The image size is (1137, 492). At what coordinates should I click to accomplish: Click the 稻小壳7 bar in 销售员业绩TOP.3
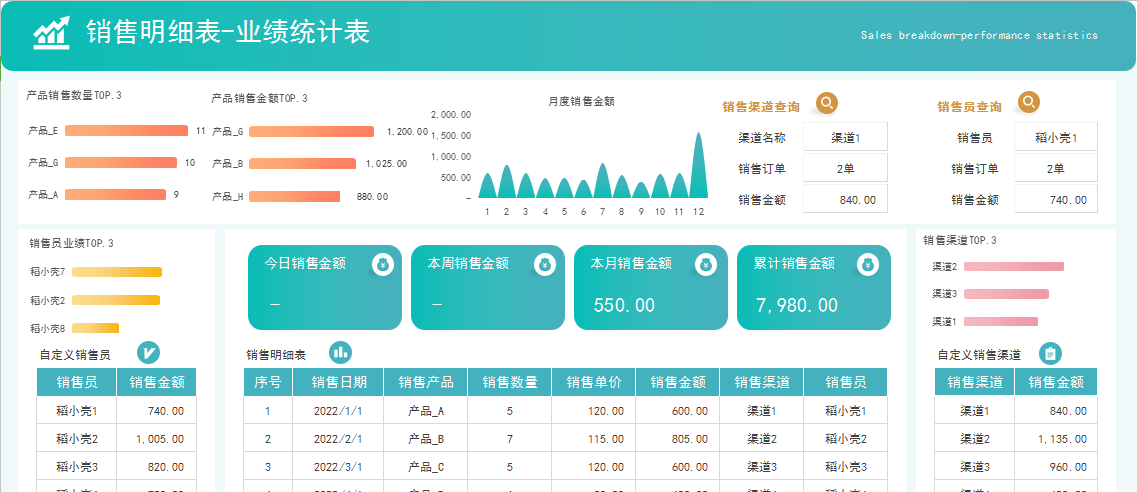117,272
